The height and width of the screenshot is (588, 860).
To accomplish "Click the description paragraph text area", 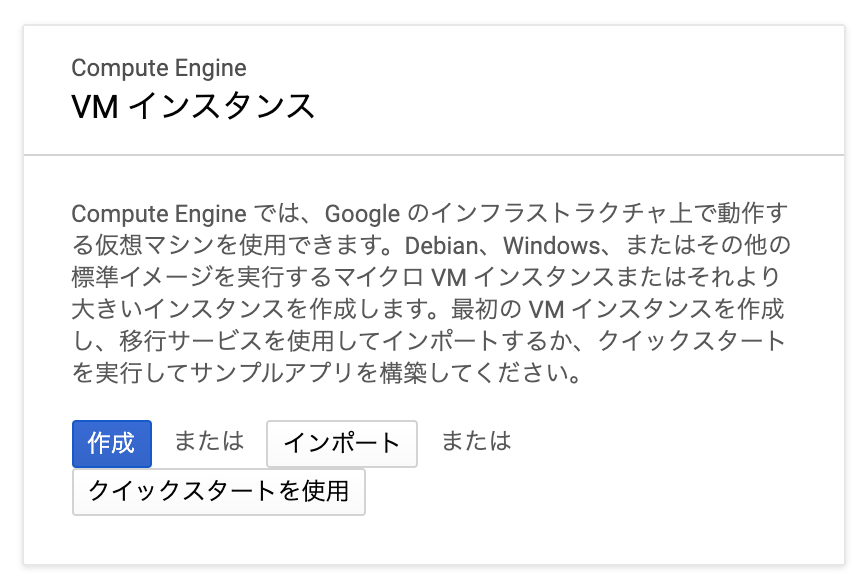I will [x=428, y=290].
